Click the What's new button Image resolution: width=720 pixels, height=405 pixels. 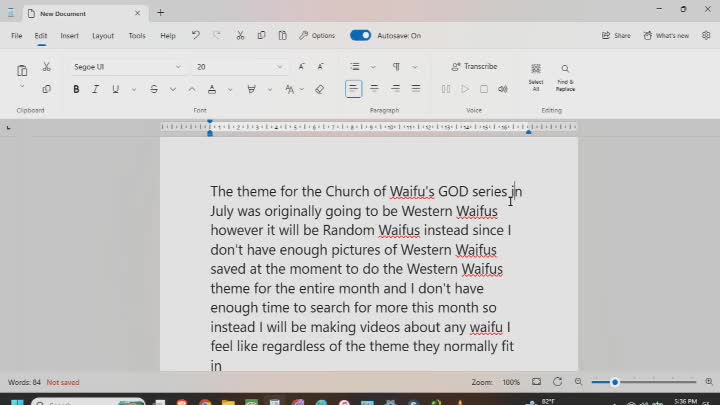(x=666, y=35)
